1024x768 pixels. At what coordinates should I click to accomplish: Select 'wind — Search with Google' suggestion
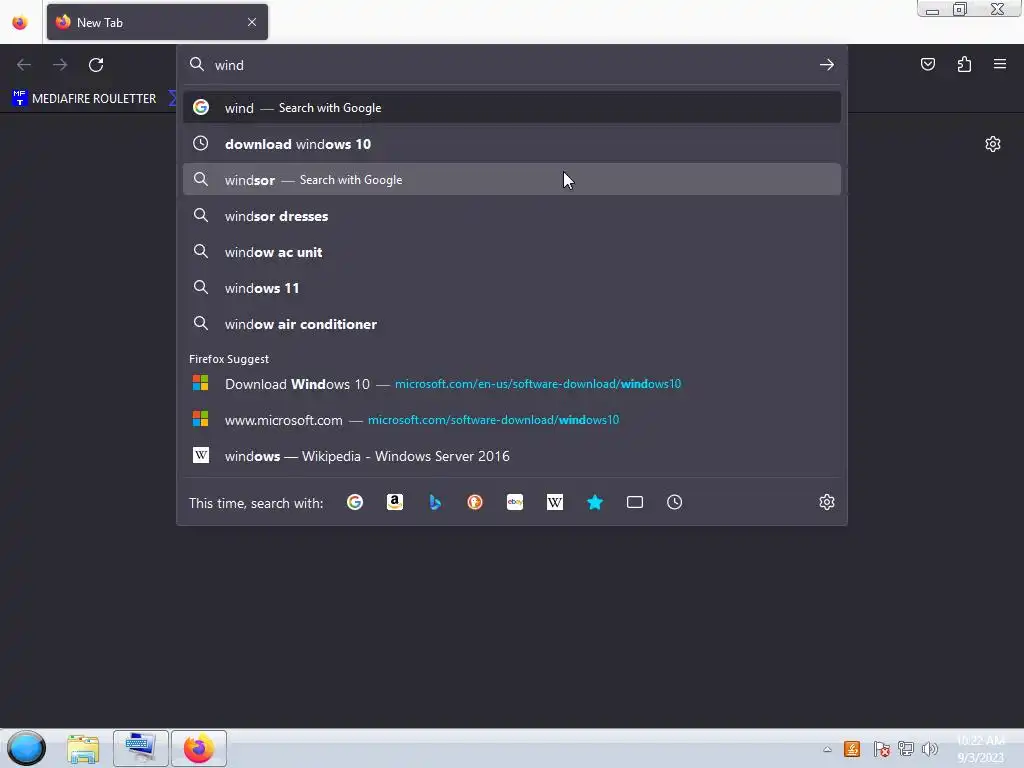pos(512,108)
